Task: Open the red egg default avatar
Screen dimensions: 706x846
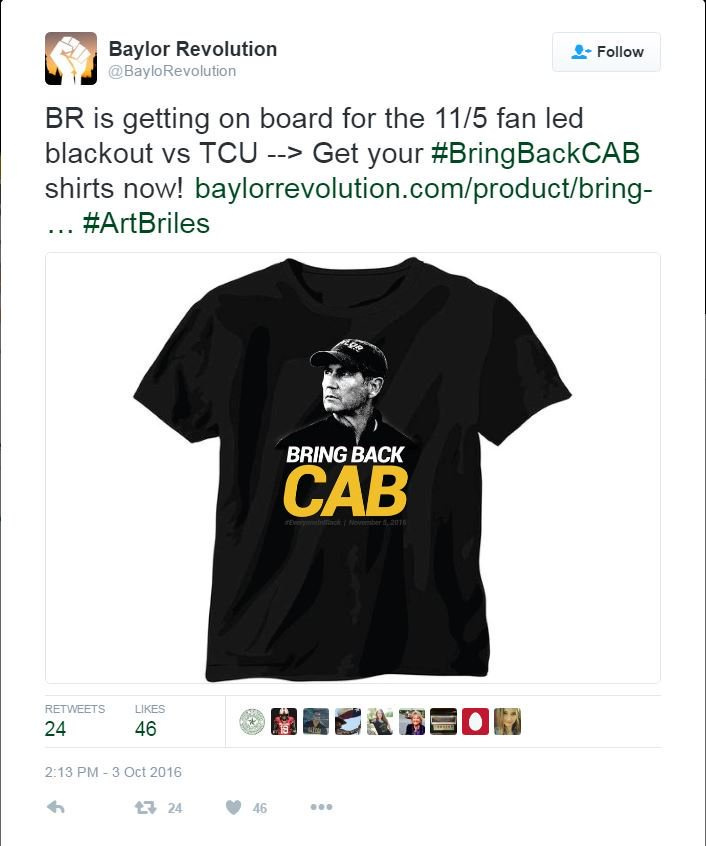Action: click(x=475, y=721)
